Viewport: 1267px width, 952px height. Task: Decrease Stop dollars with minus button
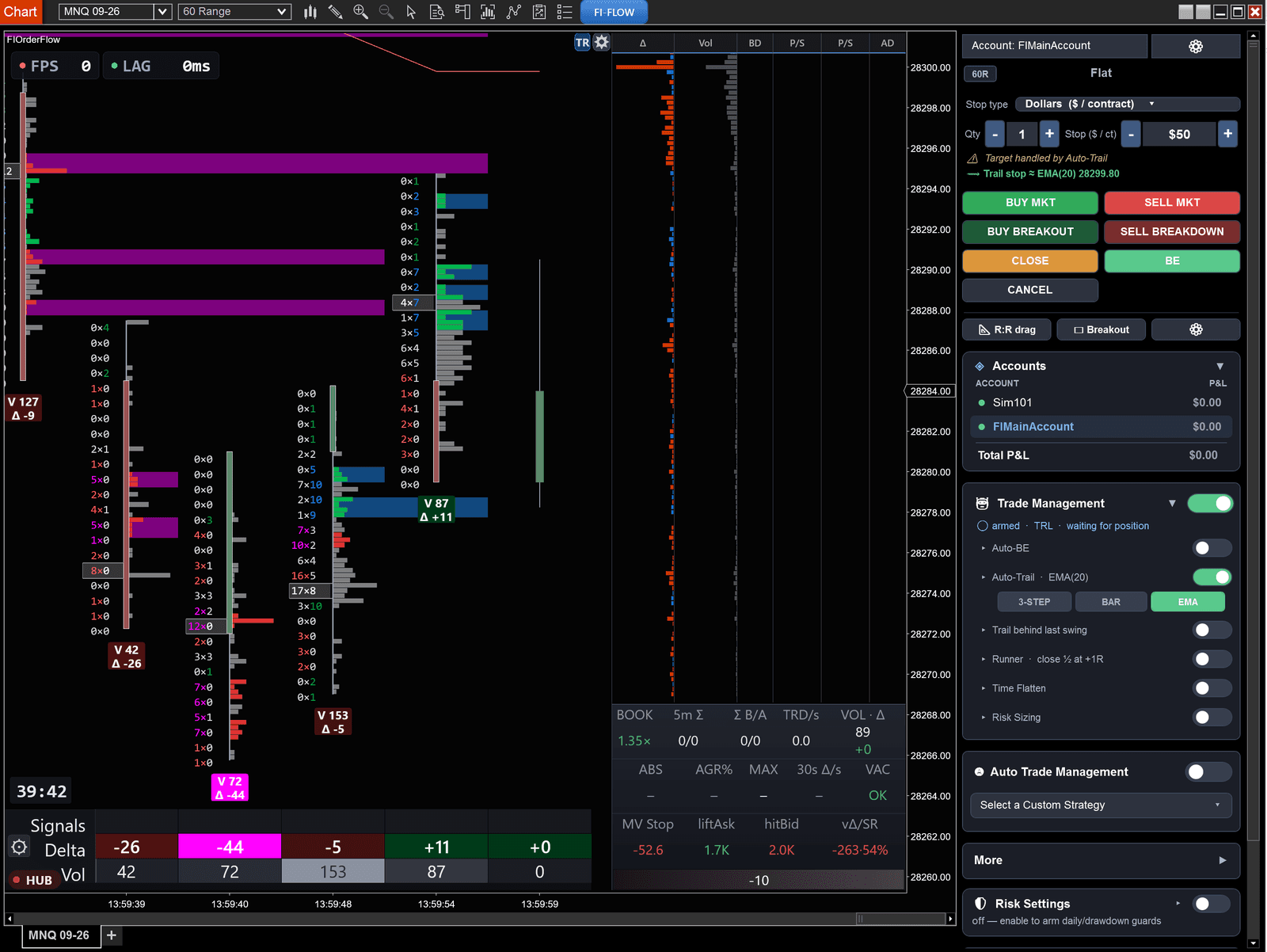(x=1131, y=134)
